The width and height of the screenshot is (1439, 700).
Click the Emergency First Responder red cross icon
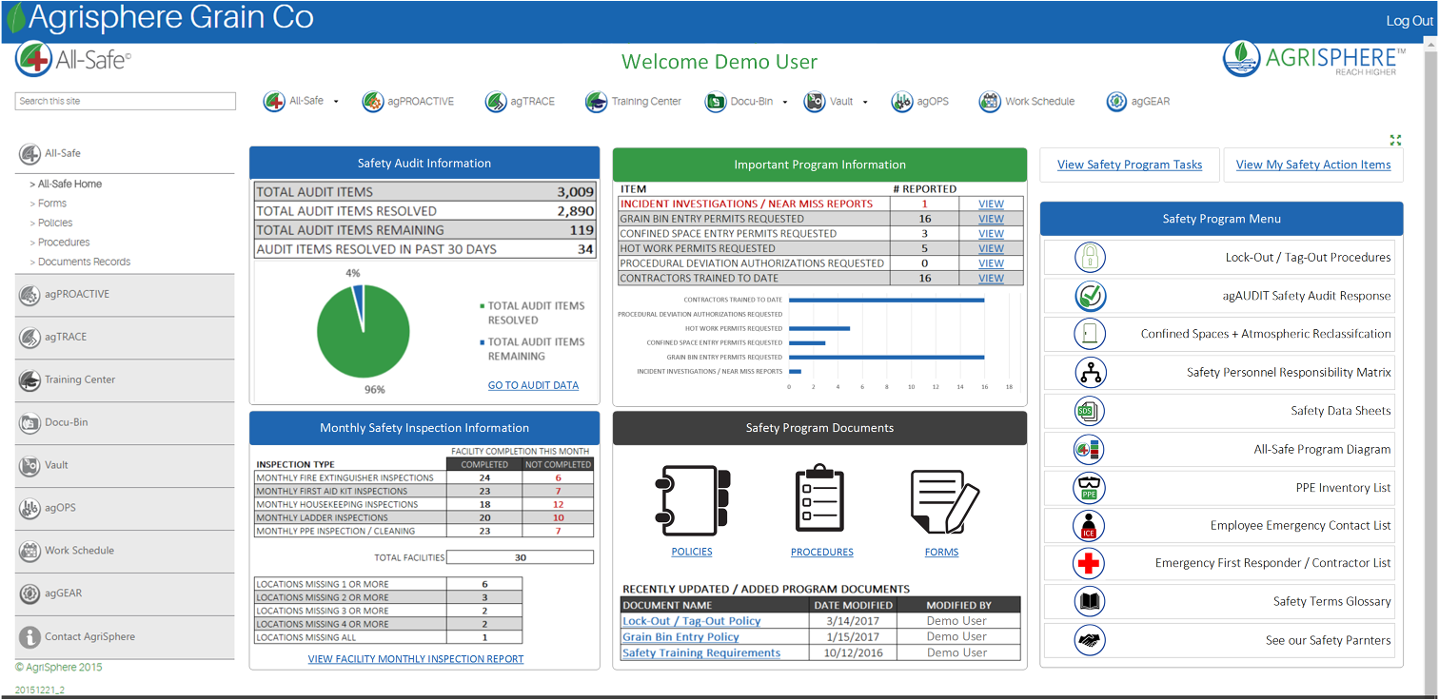(1089, 563)
